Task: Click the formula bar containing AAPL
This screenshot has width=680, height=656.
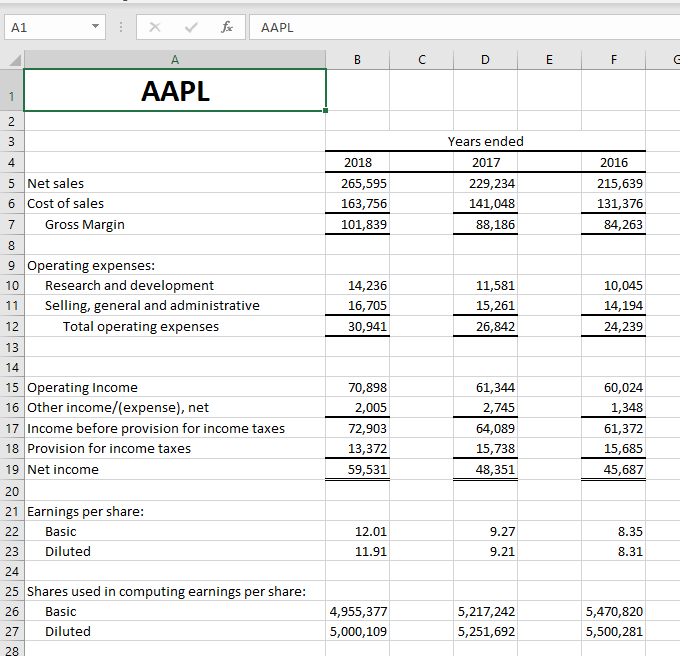Action: pos(464,27)
